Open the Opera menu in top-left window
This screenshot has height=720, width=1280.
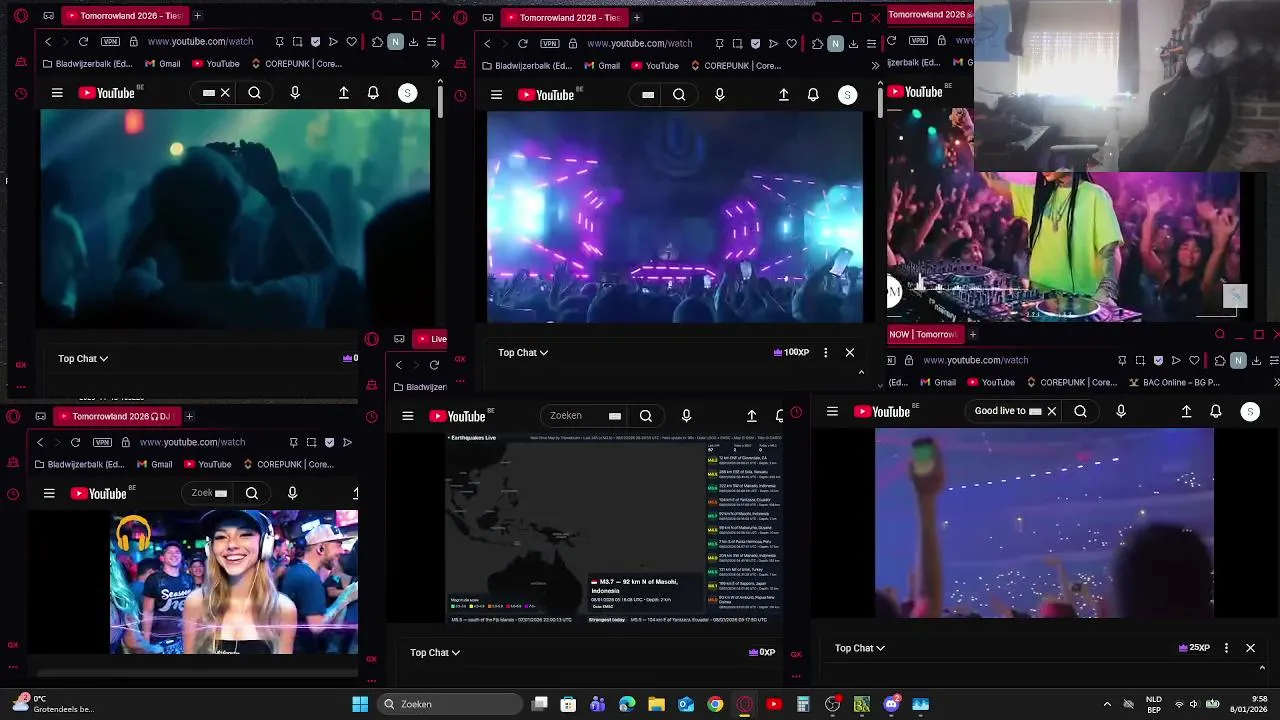21,16
